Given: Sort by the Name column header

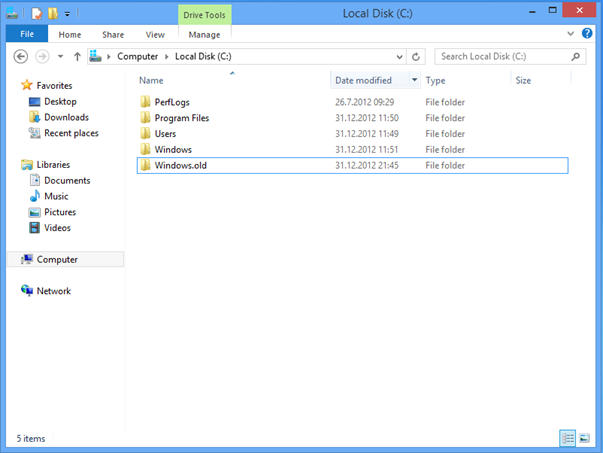Looking at the screenshot, I should [x=151, y=80].
